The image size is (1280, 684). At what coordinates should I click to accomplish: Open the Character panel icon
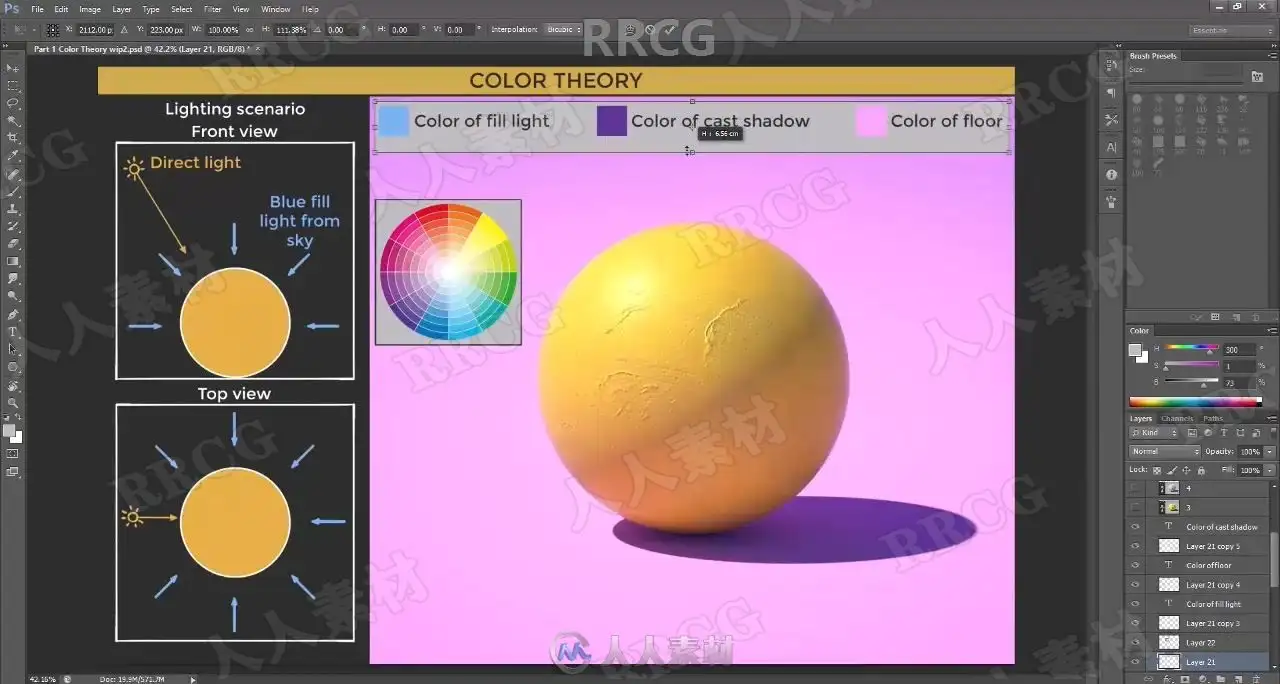[1112, 147]
